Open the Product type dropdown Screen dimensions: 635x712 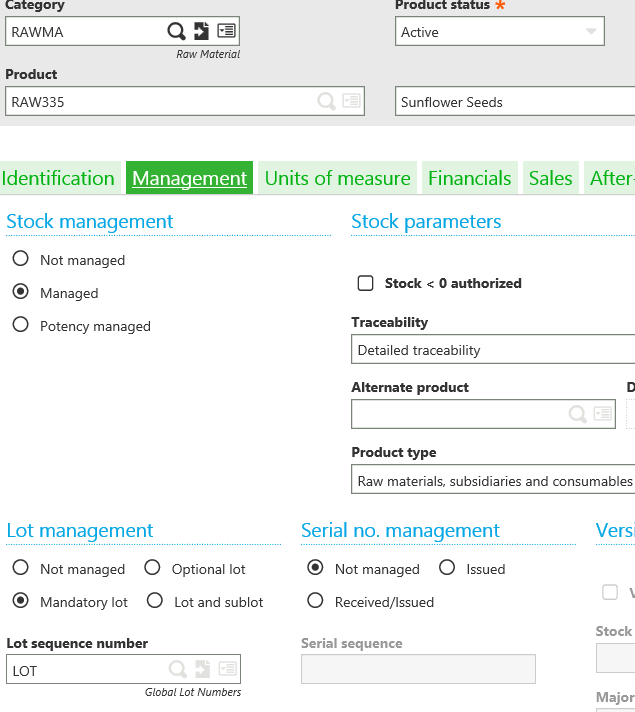coord(493,479)
